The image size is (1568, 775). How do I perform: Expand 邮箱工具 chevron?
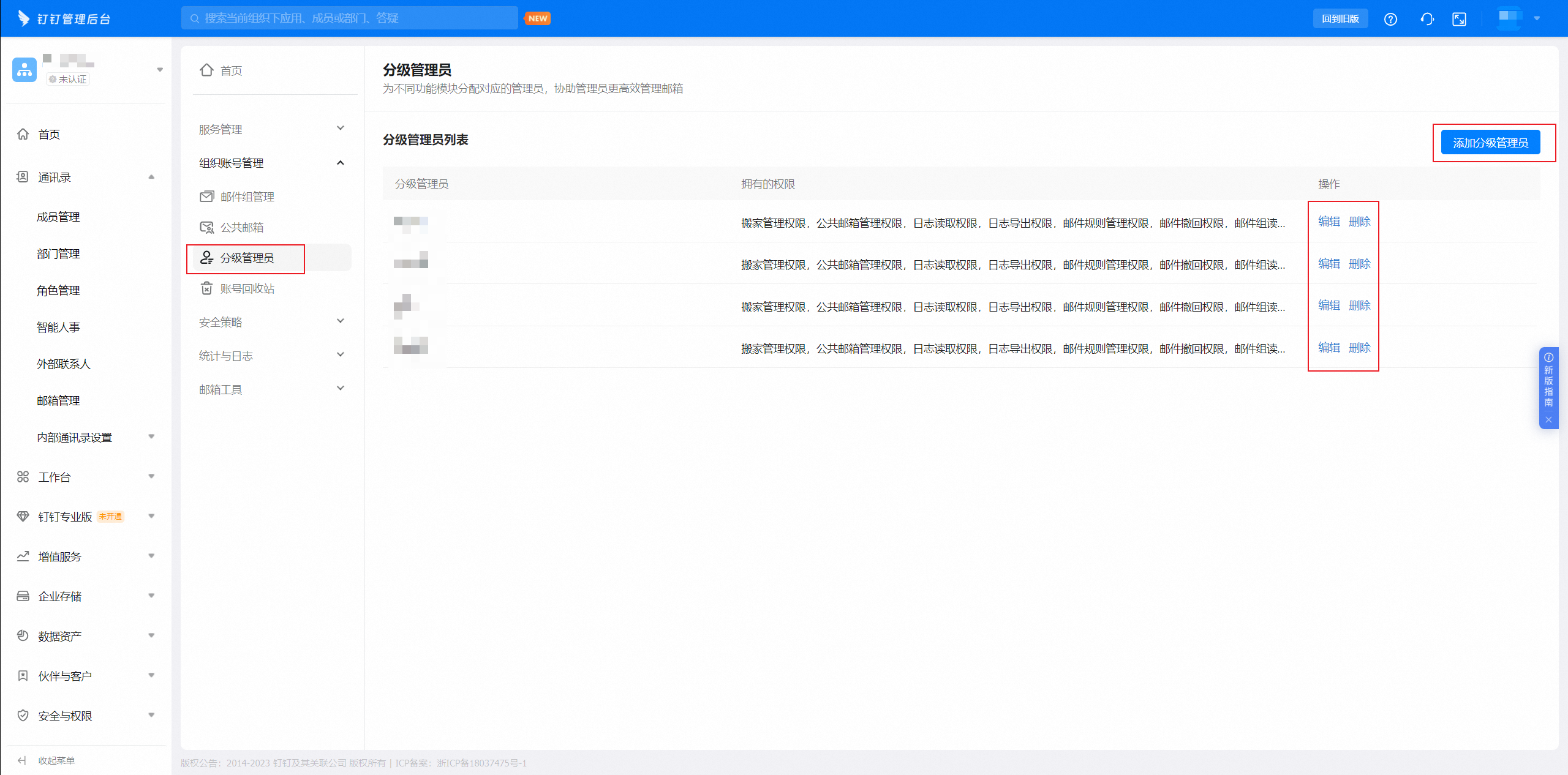click(341, 388)
